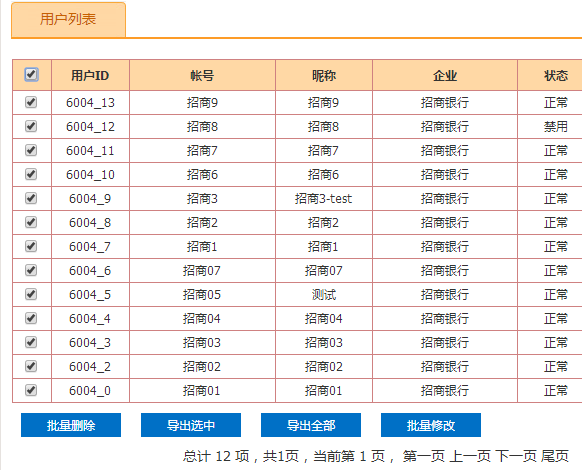Click the 招商3-test nickname cell
This screenshot has height=470, width=582.
pos(324,199)
